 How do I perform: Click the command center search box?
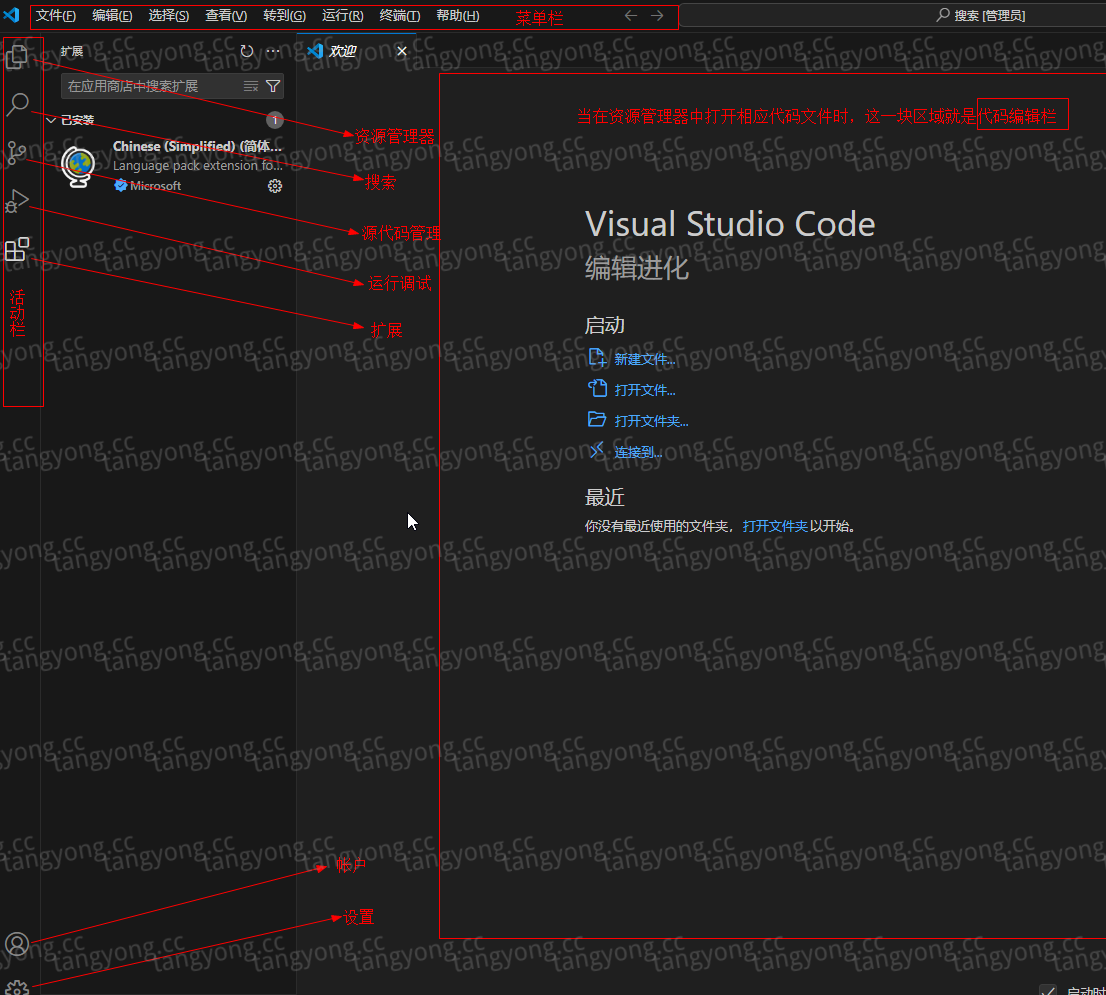point(893,16)
